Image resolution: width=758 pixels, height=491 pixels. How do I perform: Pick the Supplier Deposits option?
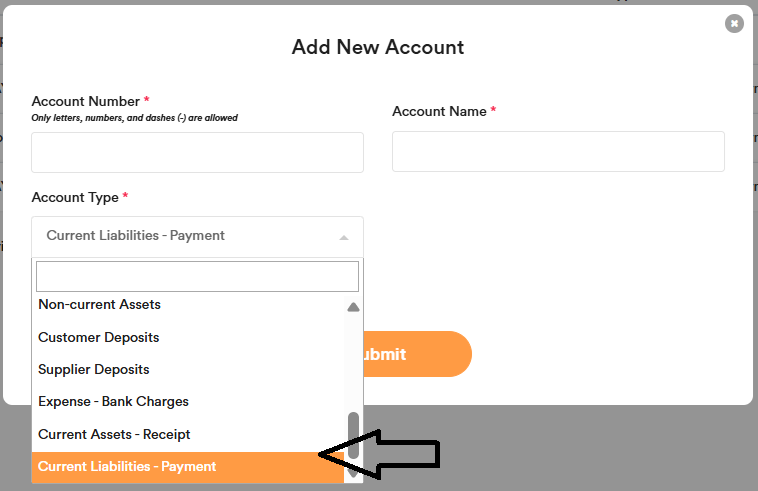pyautogui.click(x=94, y=369)
